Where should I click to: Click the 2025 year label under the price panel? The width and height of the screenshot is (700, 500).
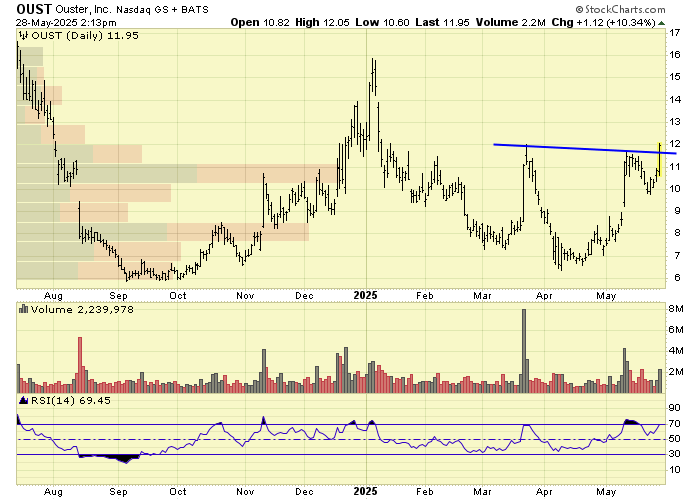(x=366, y=295)
